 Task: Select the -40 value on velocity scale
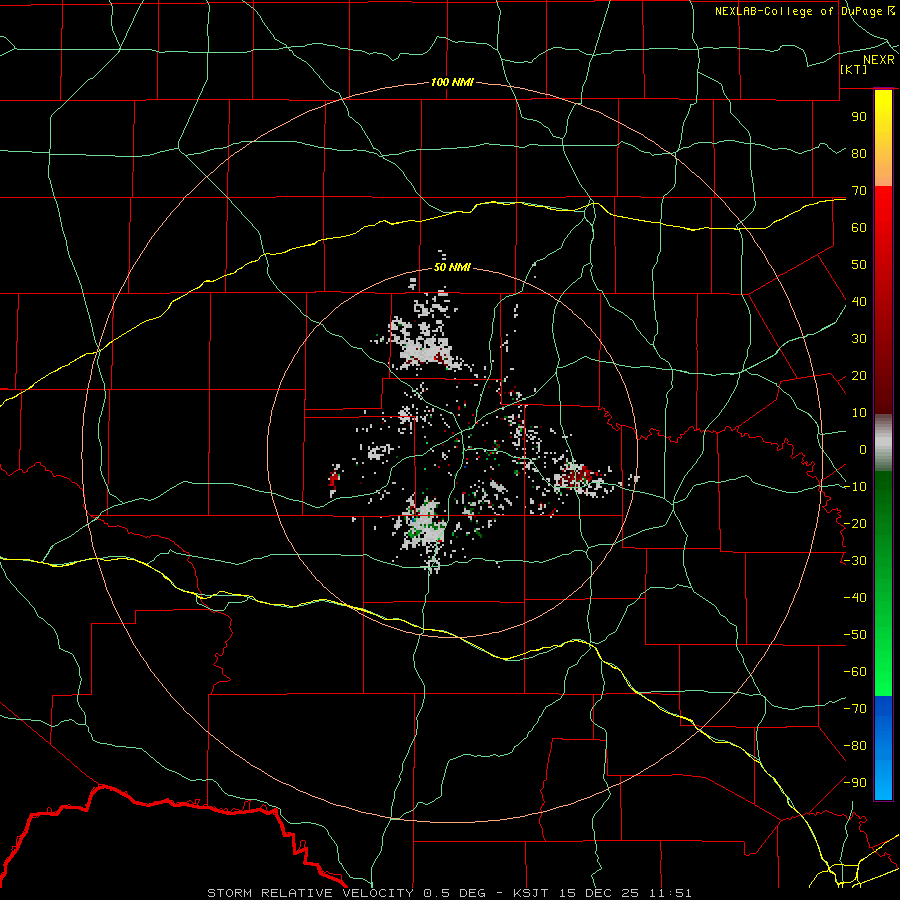pyautogui.click(x=855, y=598)
